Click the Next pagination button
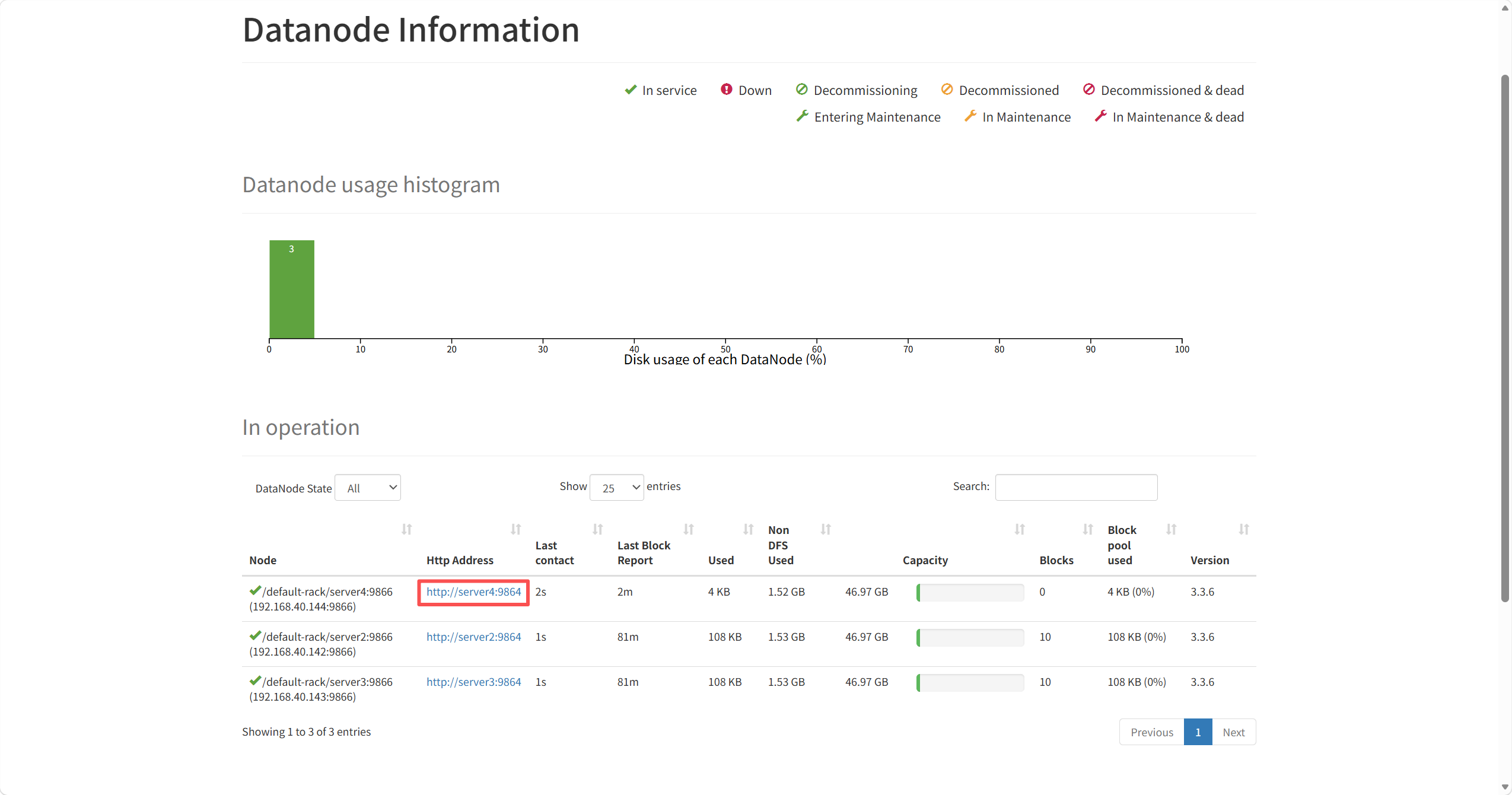 coord(1234,732)
